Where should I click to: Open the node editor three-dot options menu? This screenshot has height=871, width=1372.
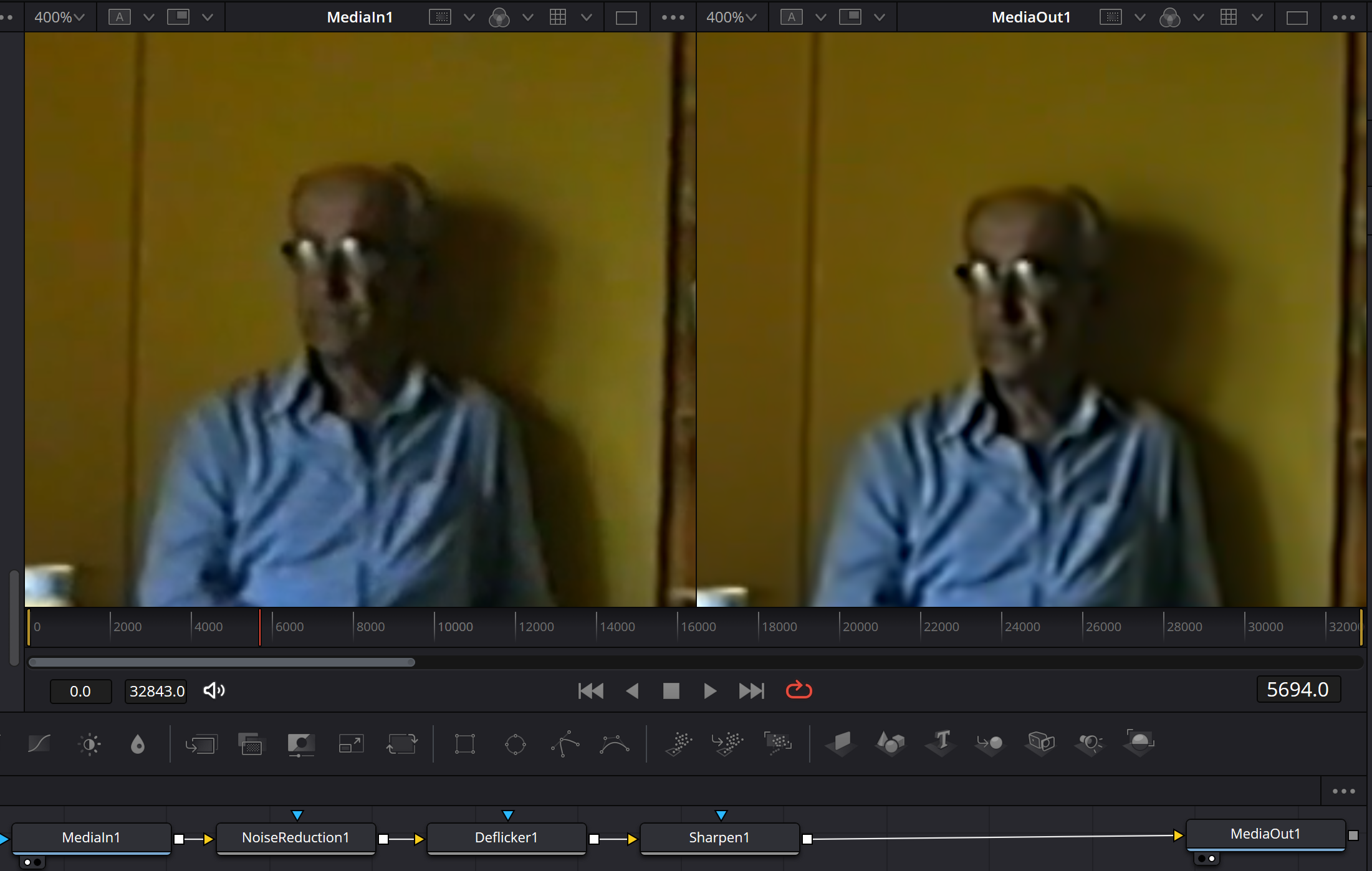[x=1343, y=791]
